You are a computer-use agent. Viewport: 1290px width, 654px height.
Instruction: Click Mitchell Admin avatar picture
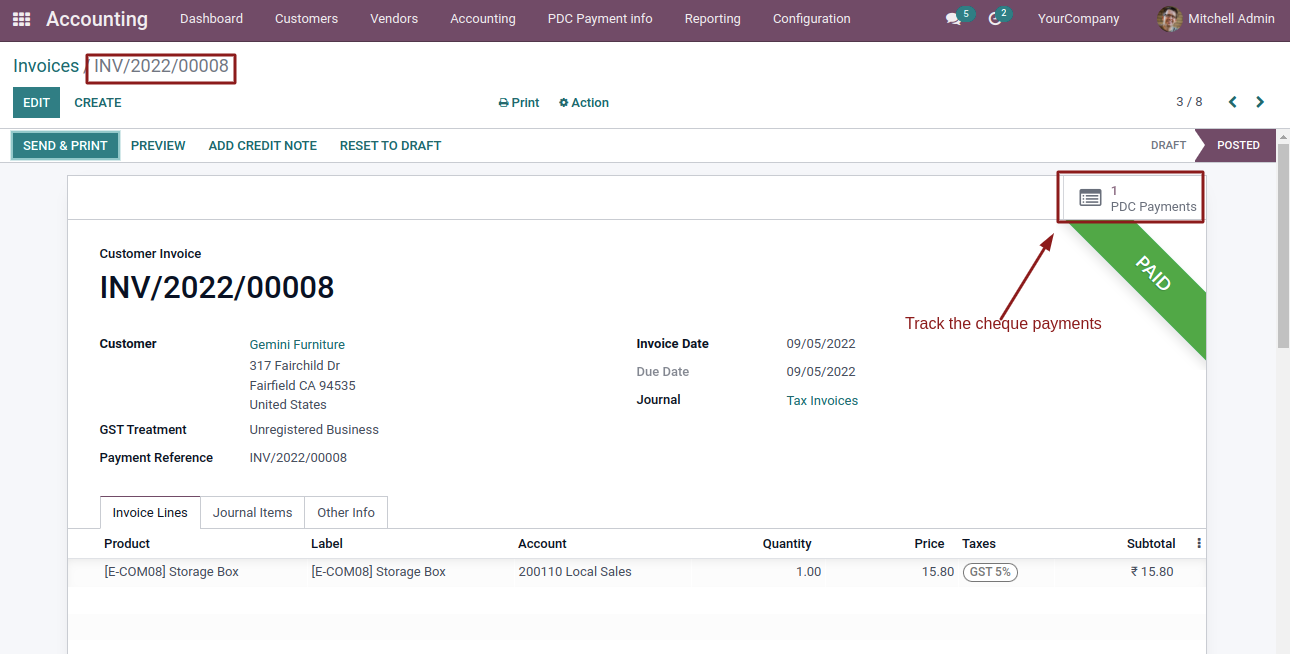(1169, 19)
